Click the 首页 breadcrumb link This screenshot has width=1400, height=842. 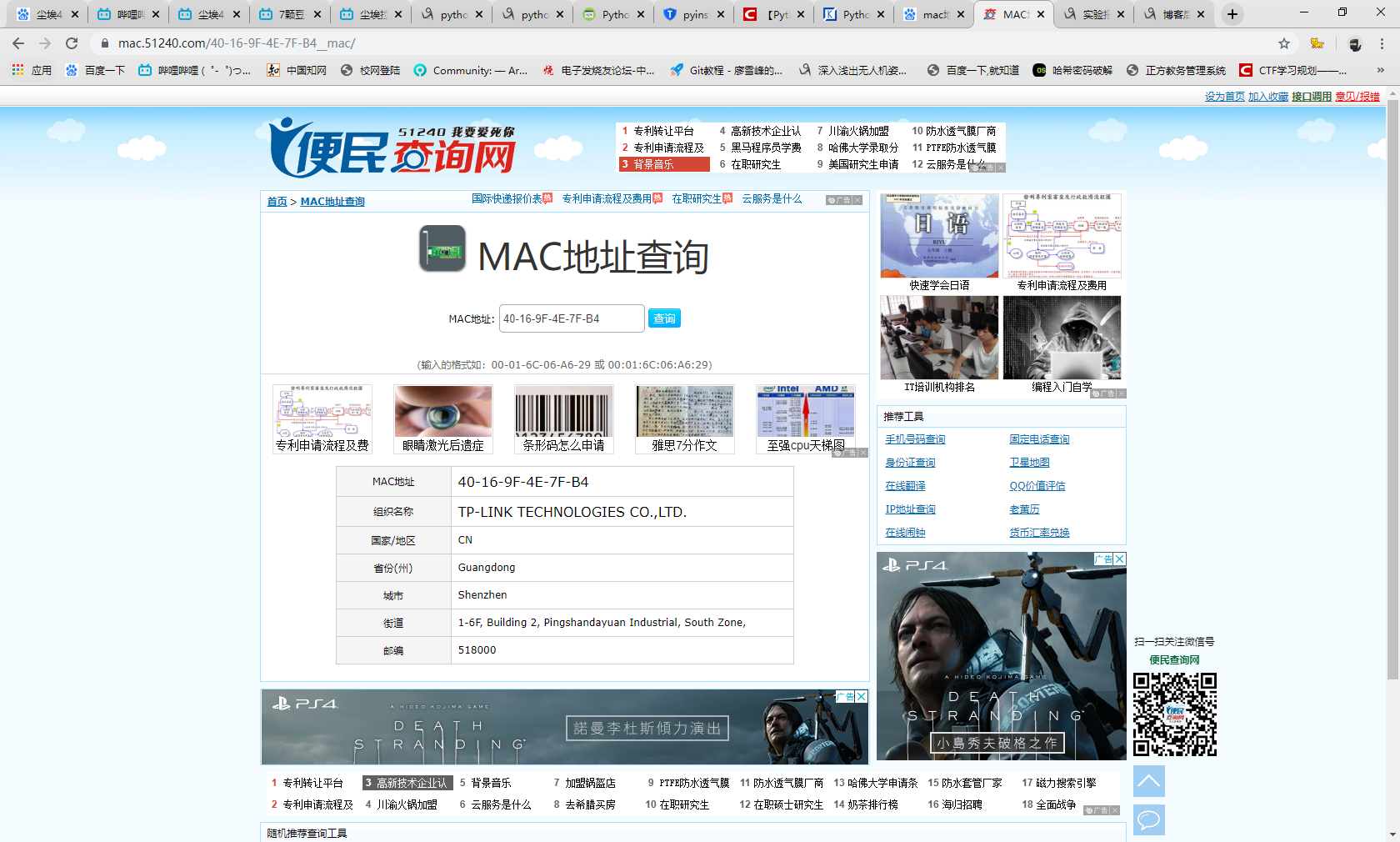(x=277, y=202)
